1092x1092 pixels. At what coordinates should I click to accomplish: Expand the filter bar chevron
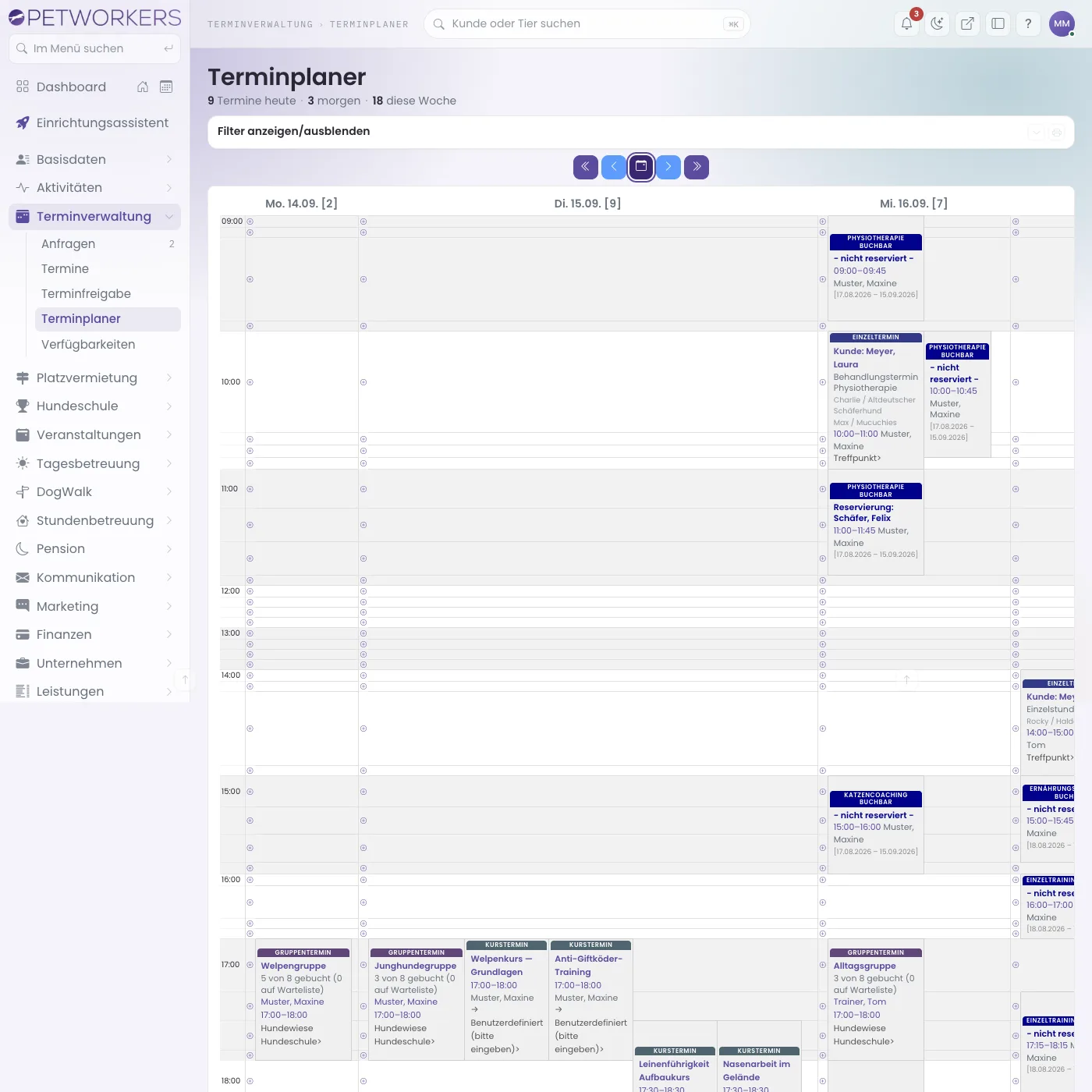[1036, 133]
